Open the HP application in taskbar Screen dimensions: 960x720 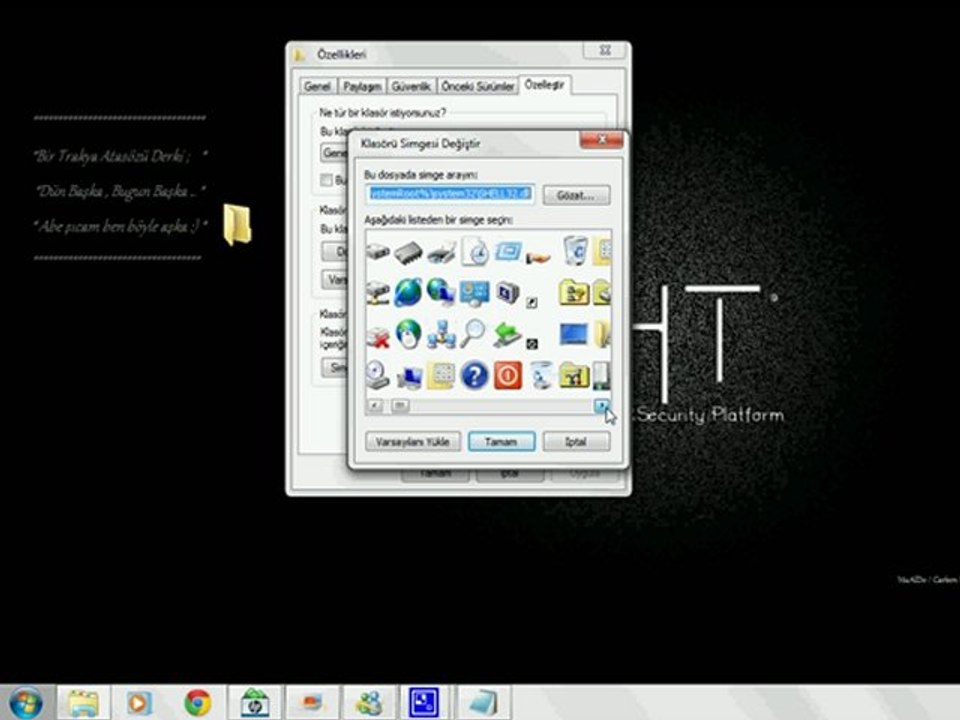click(x=255, y=703)
